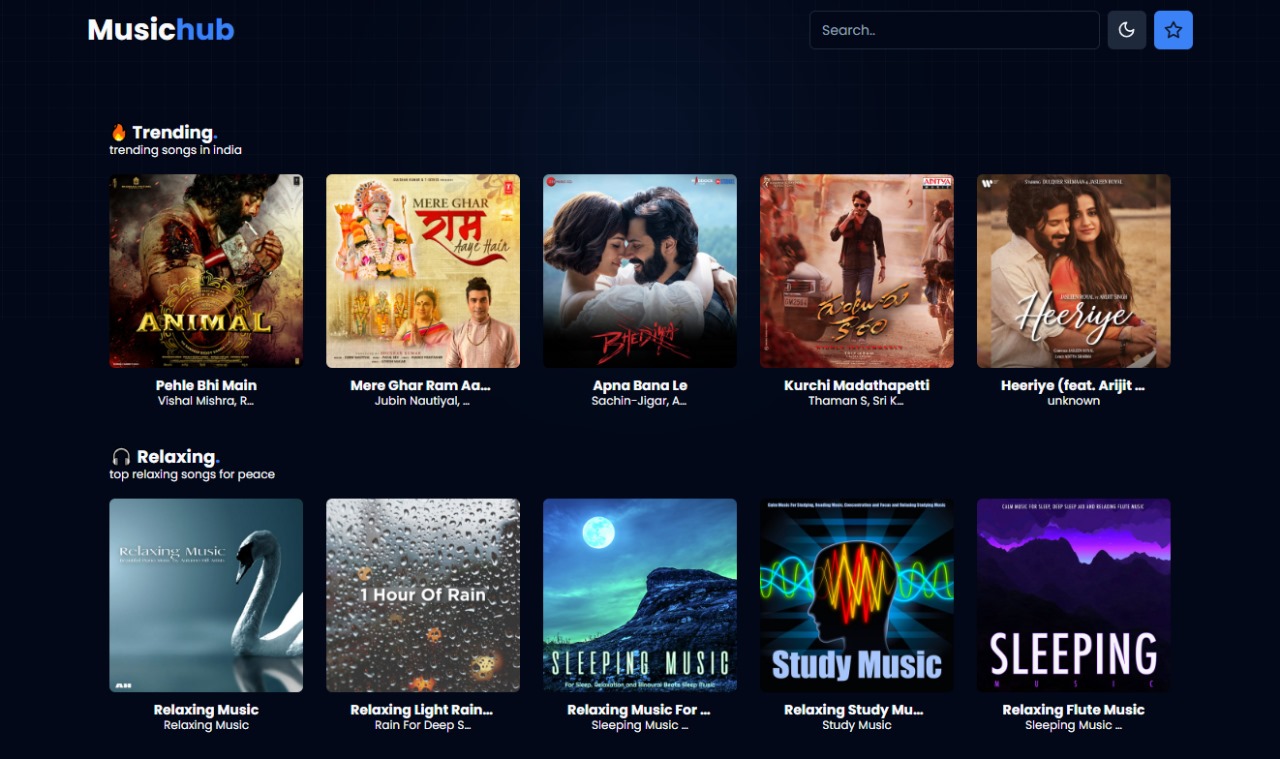
Task: Click the fire icon beside Trending
Action: coord(118,132)
